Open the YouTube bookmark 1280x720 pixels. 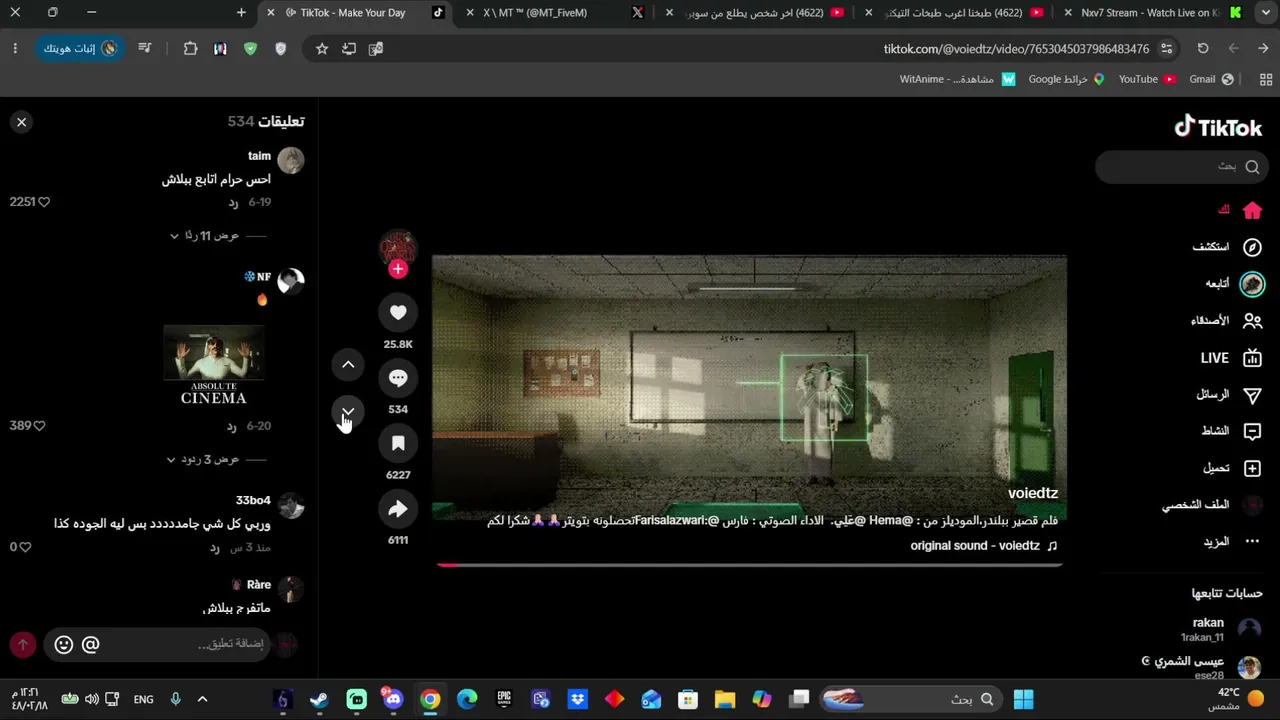1146,79
